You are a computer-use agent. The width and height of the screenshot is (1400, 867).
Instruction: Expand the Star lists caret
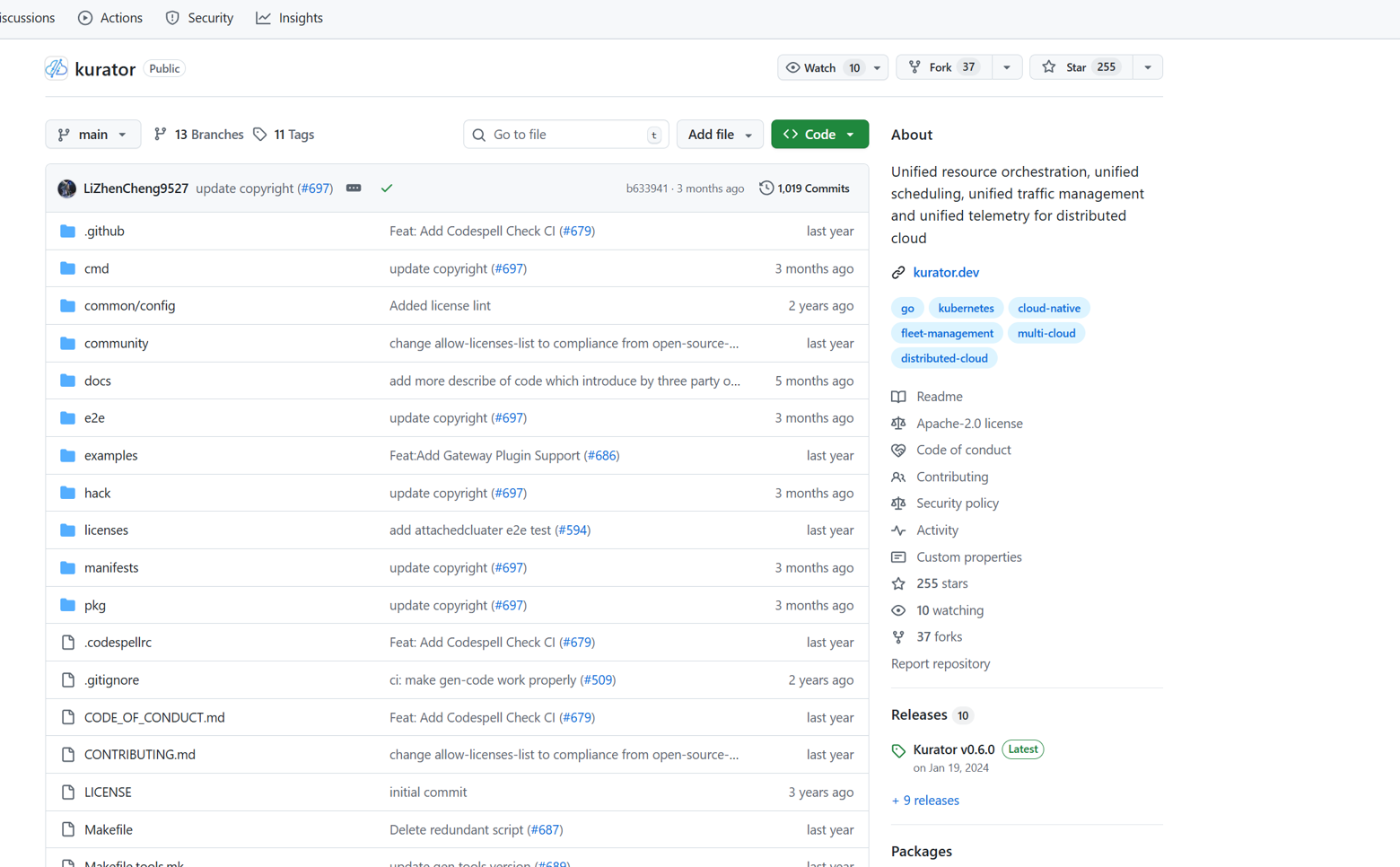[x=1148, y=67]
